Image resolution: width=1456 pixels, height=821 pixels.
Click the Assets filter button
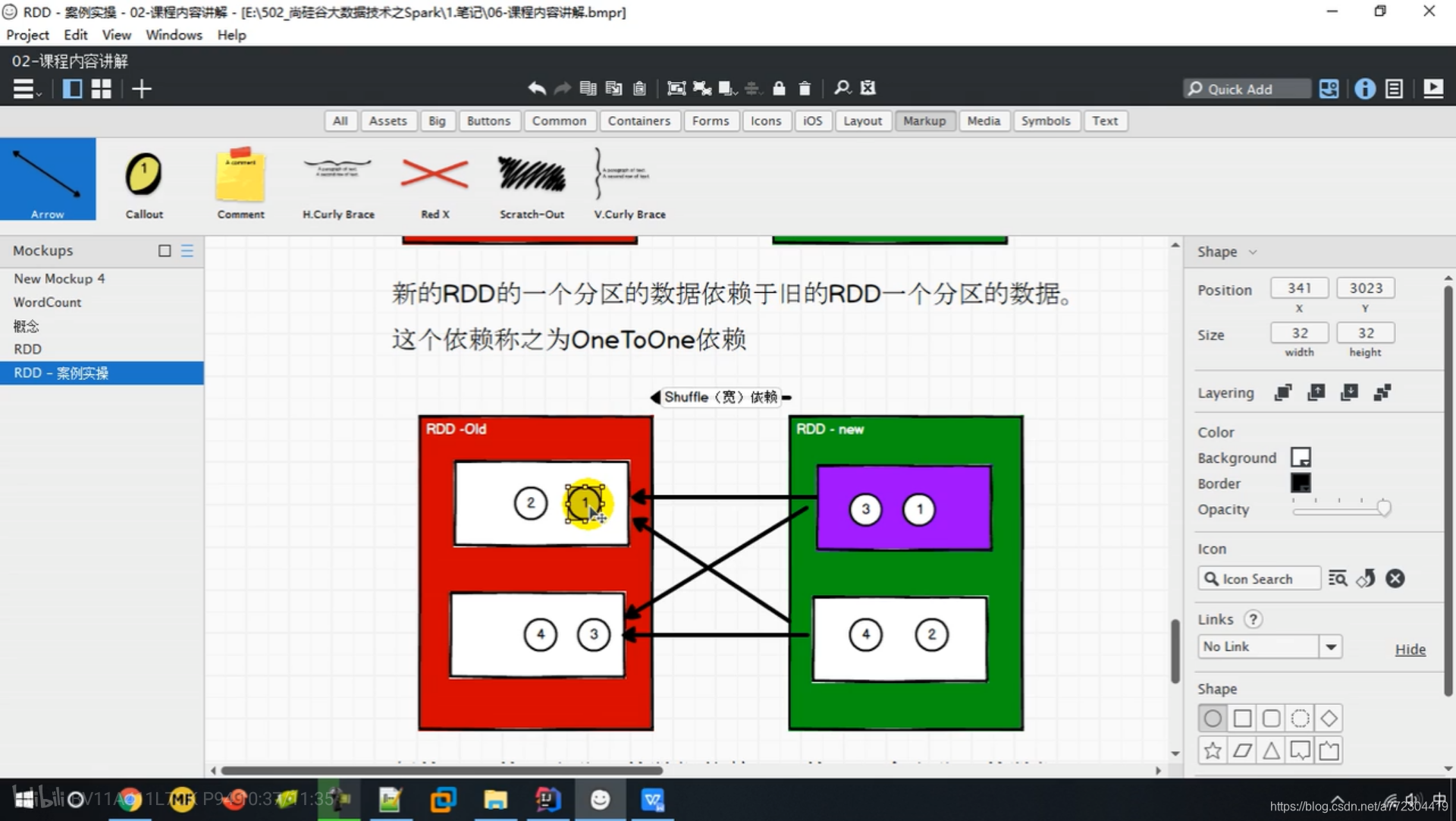(387, 120)
